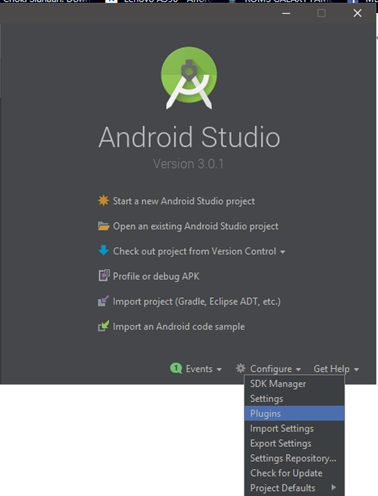Click the Android Studio compass logo

click(x=189, y=78)
